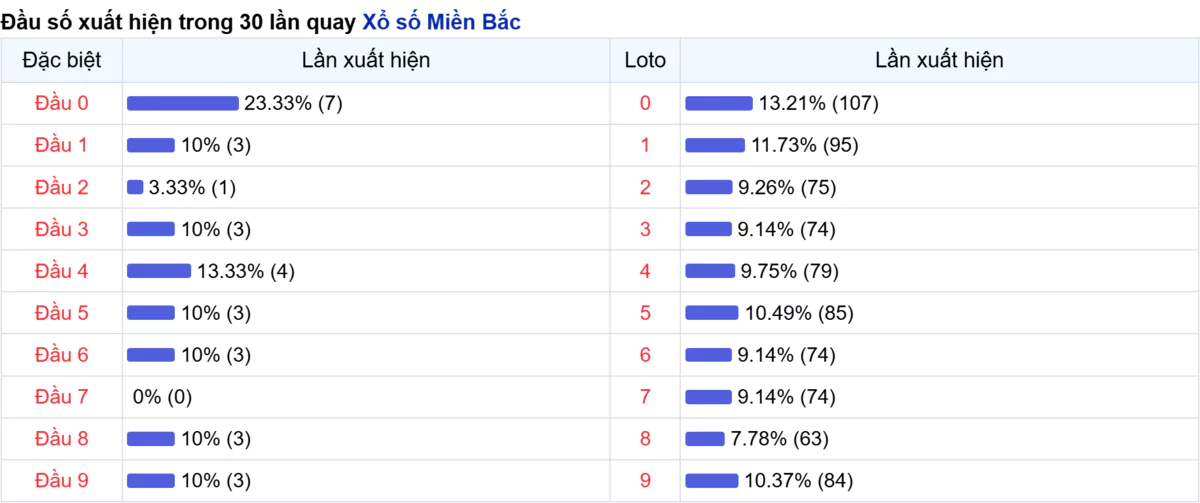
Task: Select the Loto column header
Action: click(645, 61)
